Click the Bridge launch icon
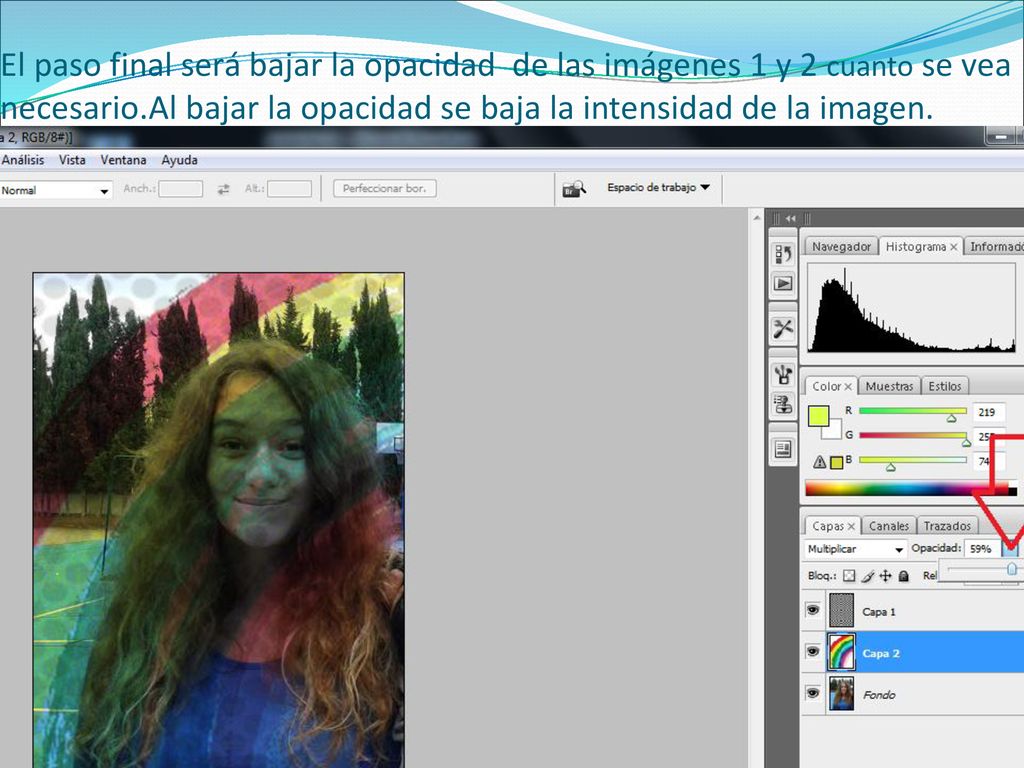Image resolution: width=1024 pixels, height=768 pixels. (573, 189)
